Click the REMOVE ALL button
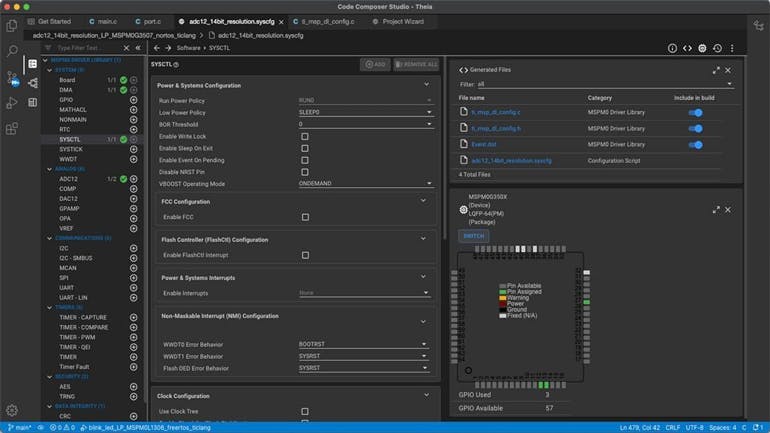Viewport: 770px width, 433px height. (x=416, y=64)
